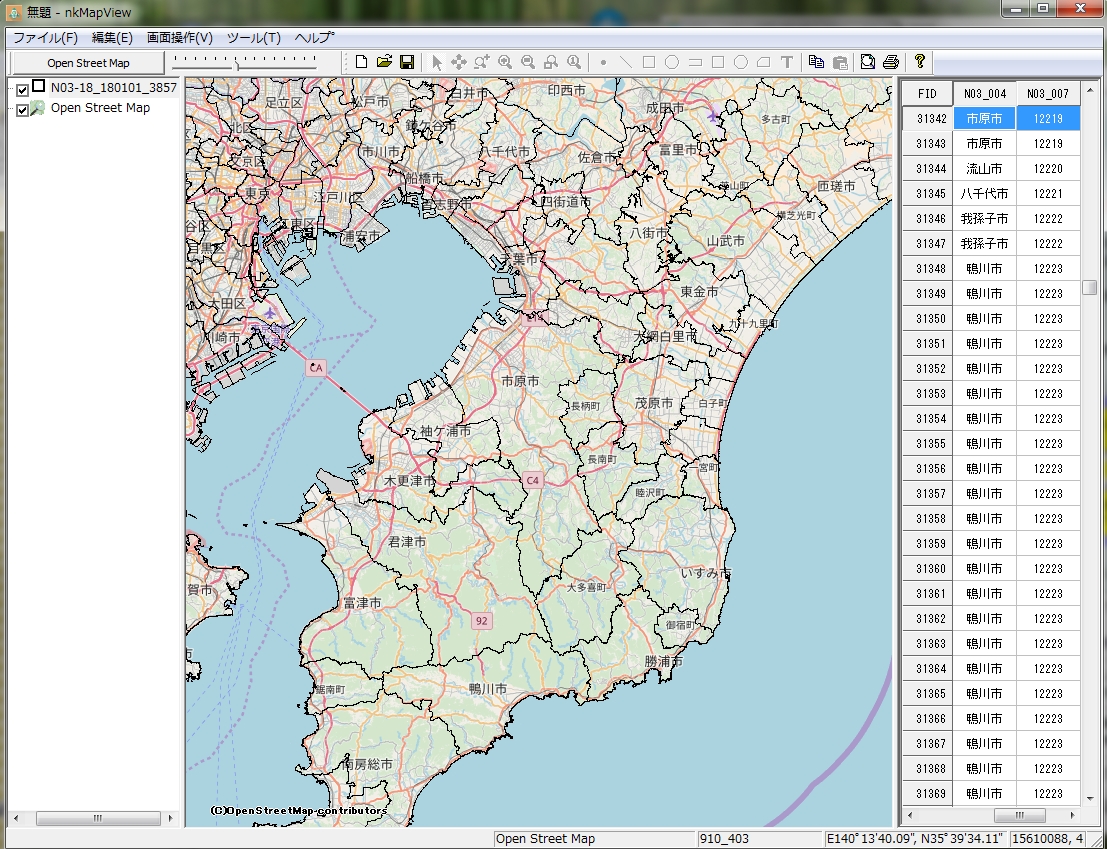Uncheck the N03-18_180101_3857 layer checkbox

[x=22, y=90]
